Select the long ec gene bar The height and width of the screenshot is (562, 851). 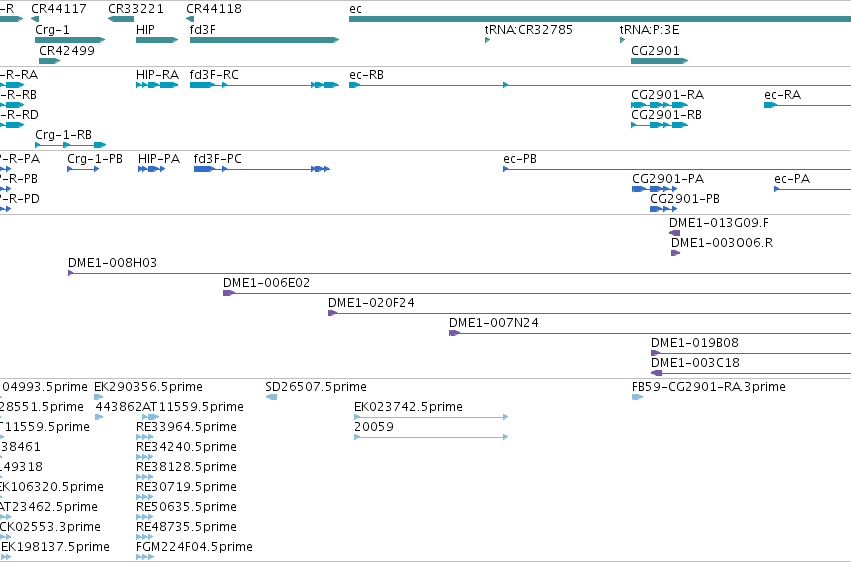(600, 19)
